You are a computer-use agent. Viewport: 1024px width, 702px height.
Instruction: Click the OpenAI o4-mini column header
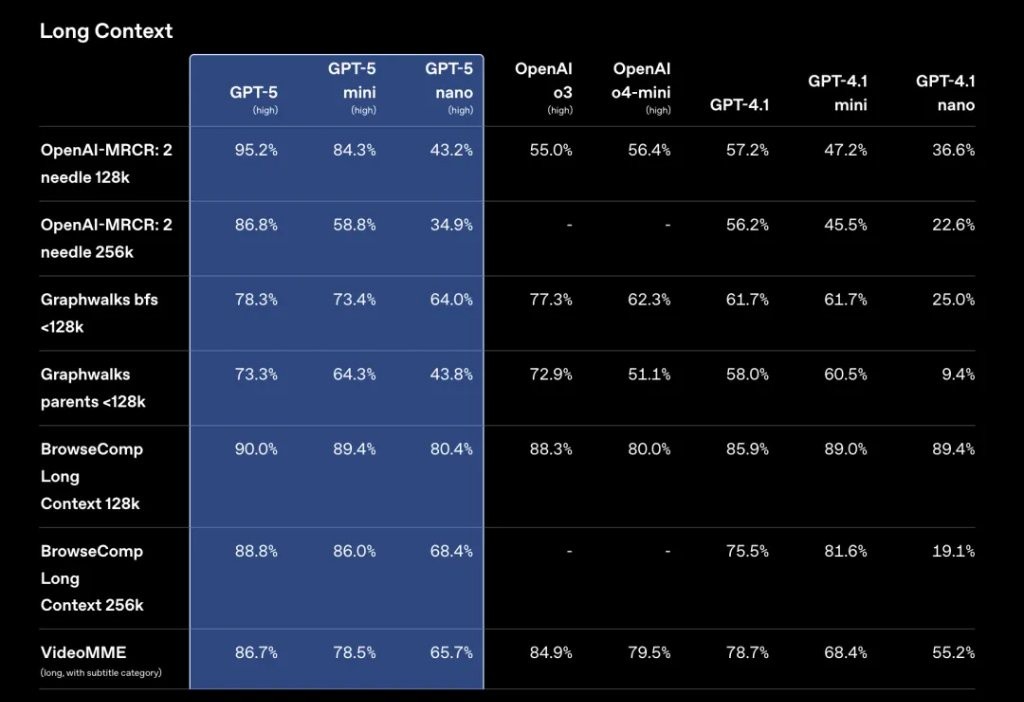point(641,81)
